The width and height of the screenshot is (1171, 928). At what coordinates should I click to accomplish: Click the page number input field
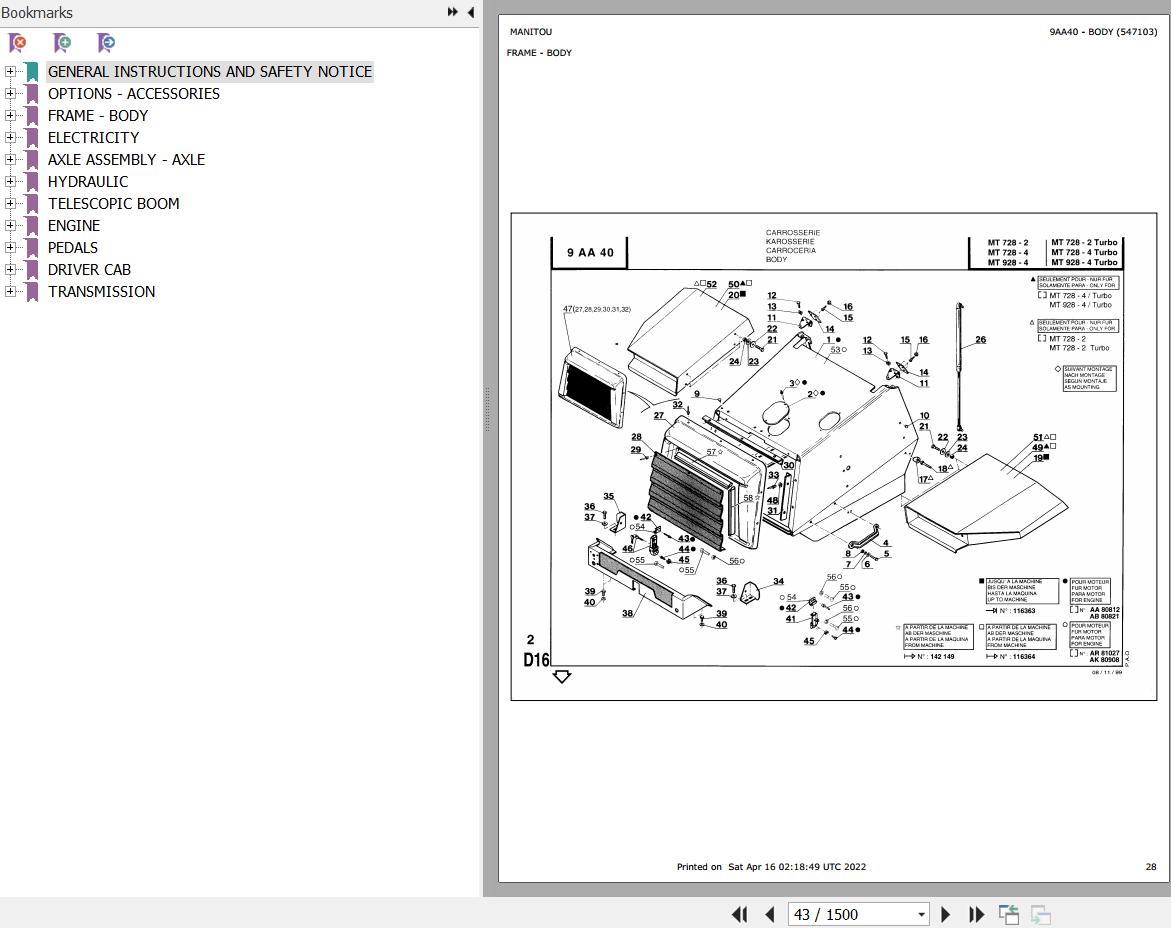point(851,915)
